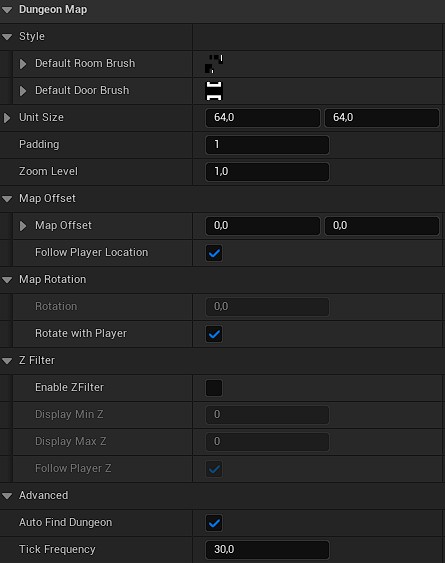The width and height of the screenshot is (445, 563).
Task: Click the Default Door Brush thumbnail preview
Action: click(214, 91)
